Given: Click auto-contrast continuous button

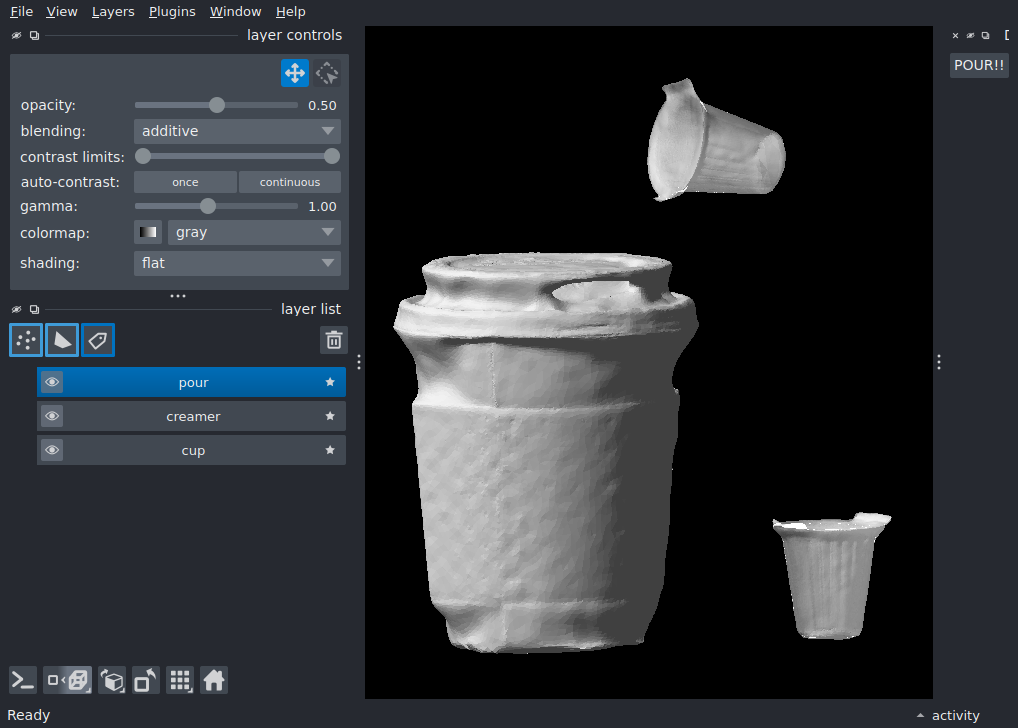Looking at the screenshot, I should click(x=290, y=182).
